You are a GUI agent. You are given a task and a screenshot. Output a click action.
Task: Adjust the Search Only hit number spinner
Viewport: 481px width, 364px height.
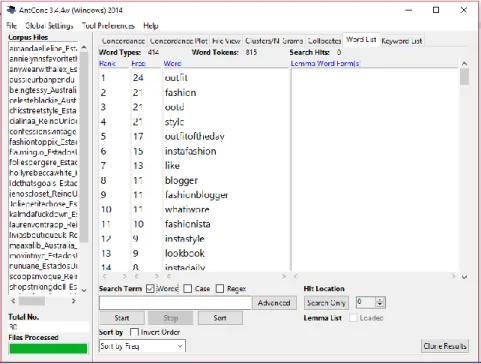[x=380, y=302]
